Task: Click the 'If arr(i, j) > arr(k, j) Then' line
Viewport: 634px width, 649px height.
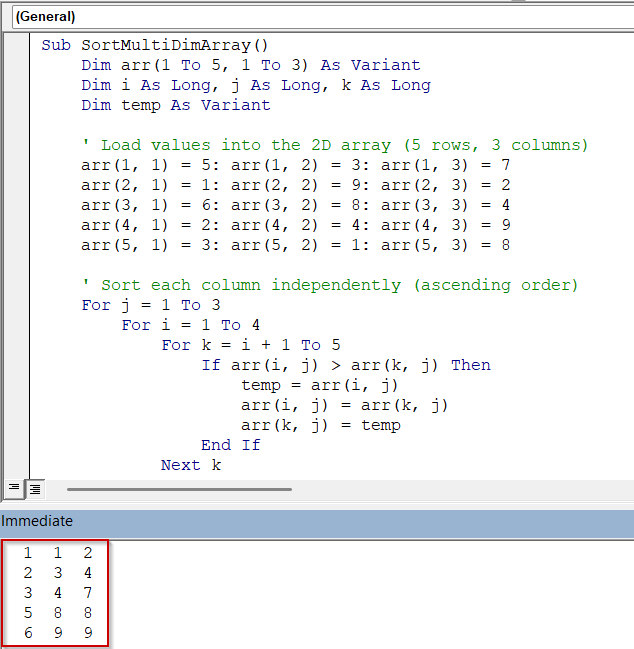Action: [345, 365]
